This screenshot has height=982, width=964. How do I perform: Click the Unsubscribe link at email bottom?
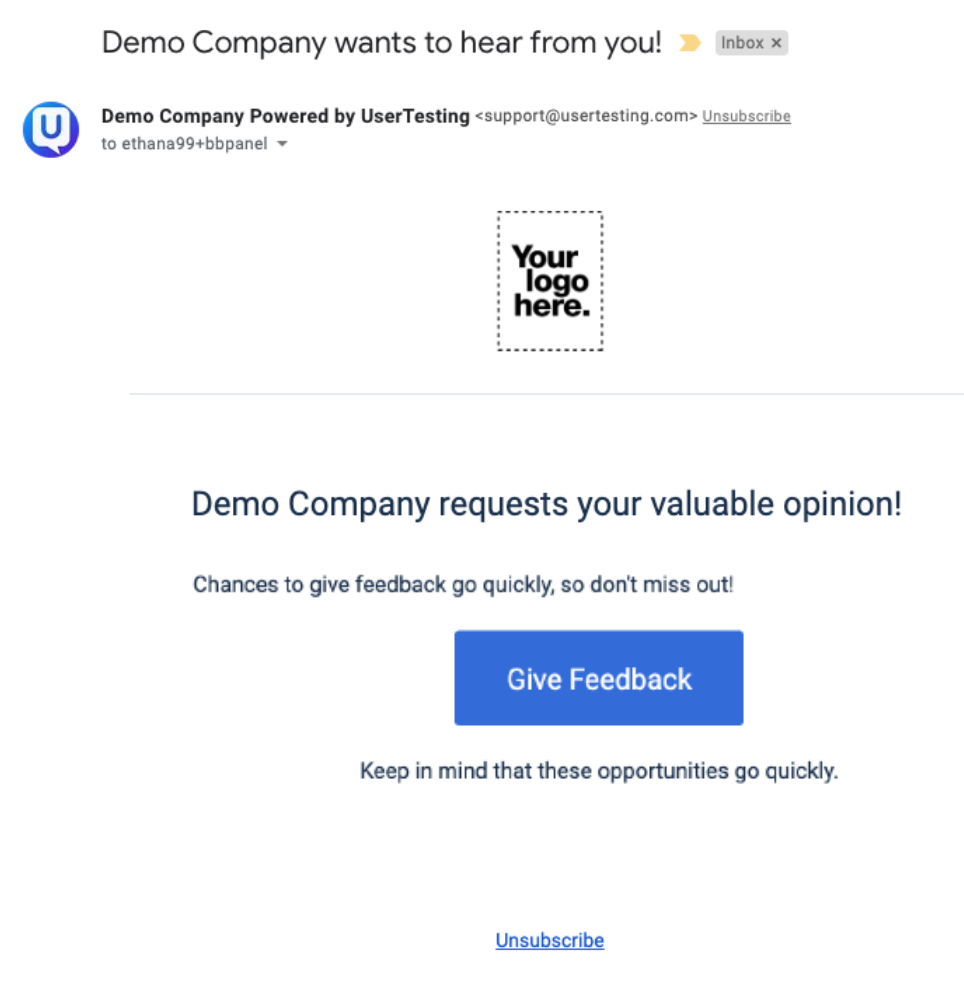[x=549, y=940]
